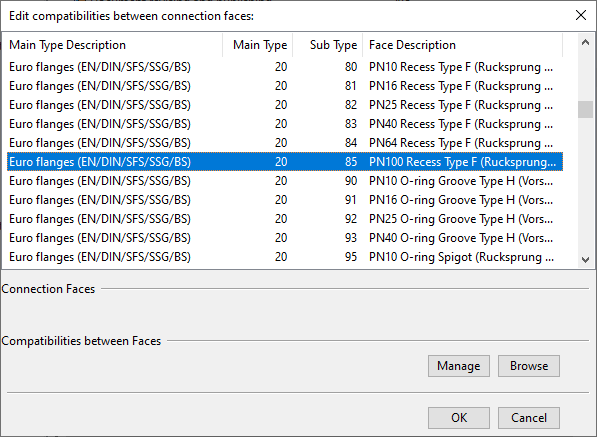This screenshot has height=437, width=597.
Task: Click the Sub Type column header
Action: click(328, 45)
